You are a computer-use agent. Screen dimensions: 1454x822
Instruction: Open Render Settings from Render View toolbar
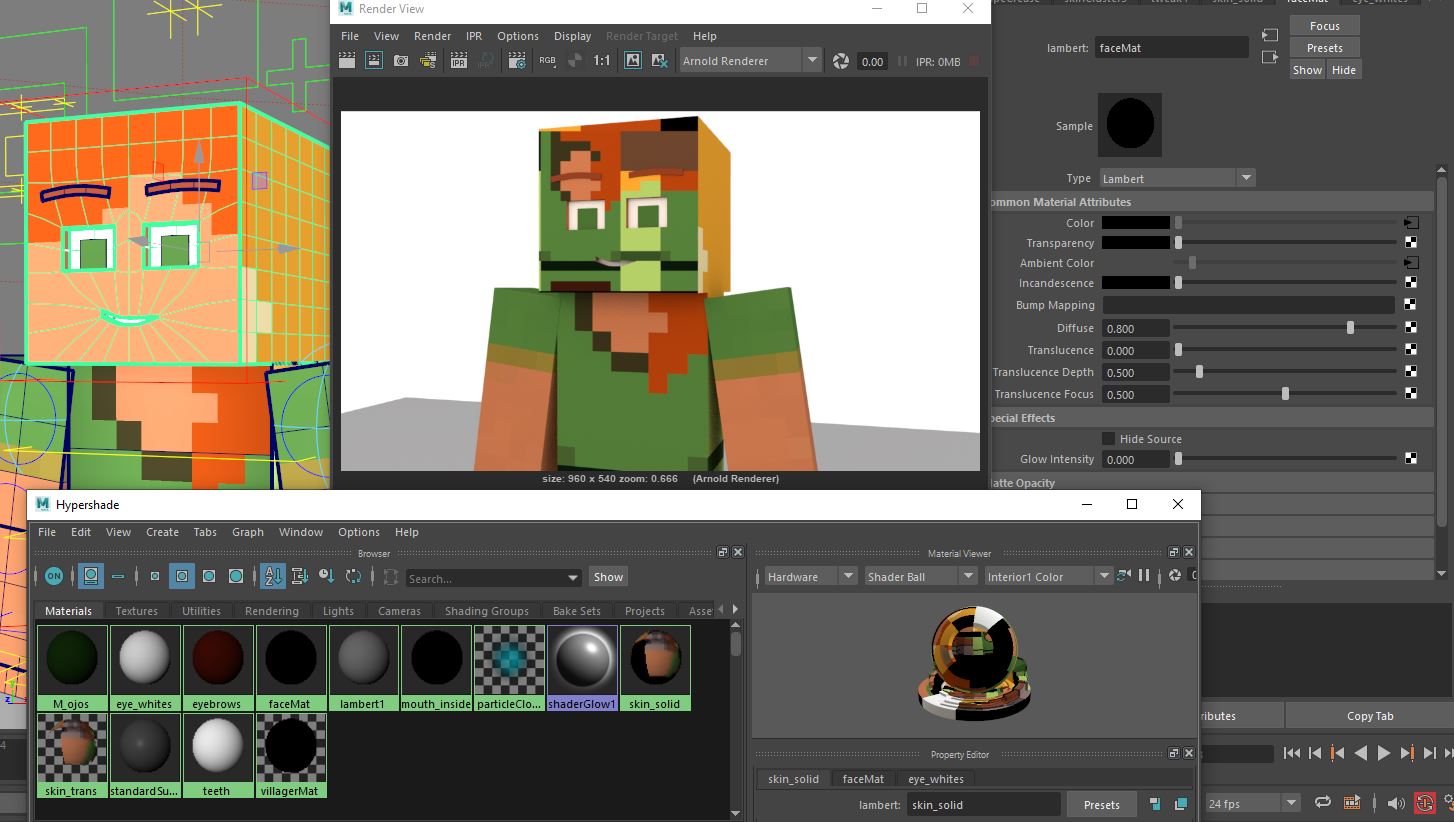(517, 61)
